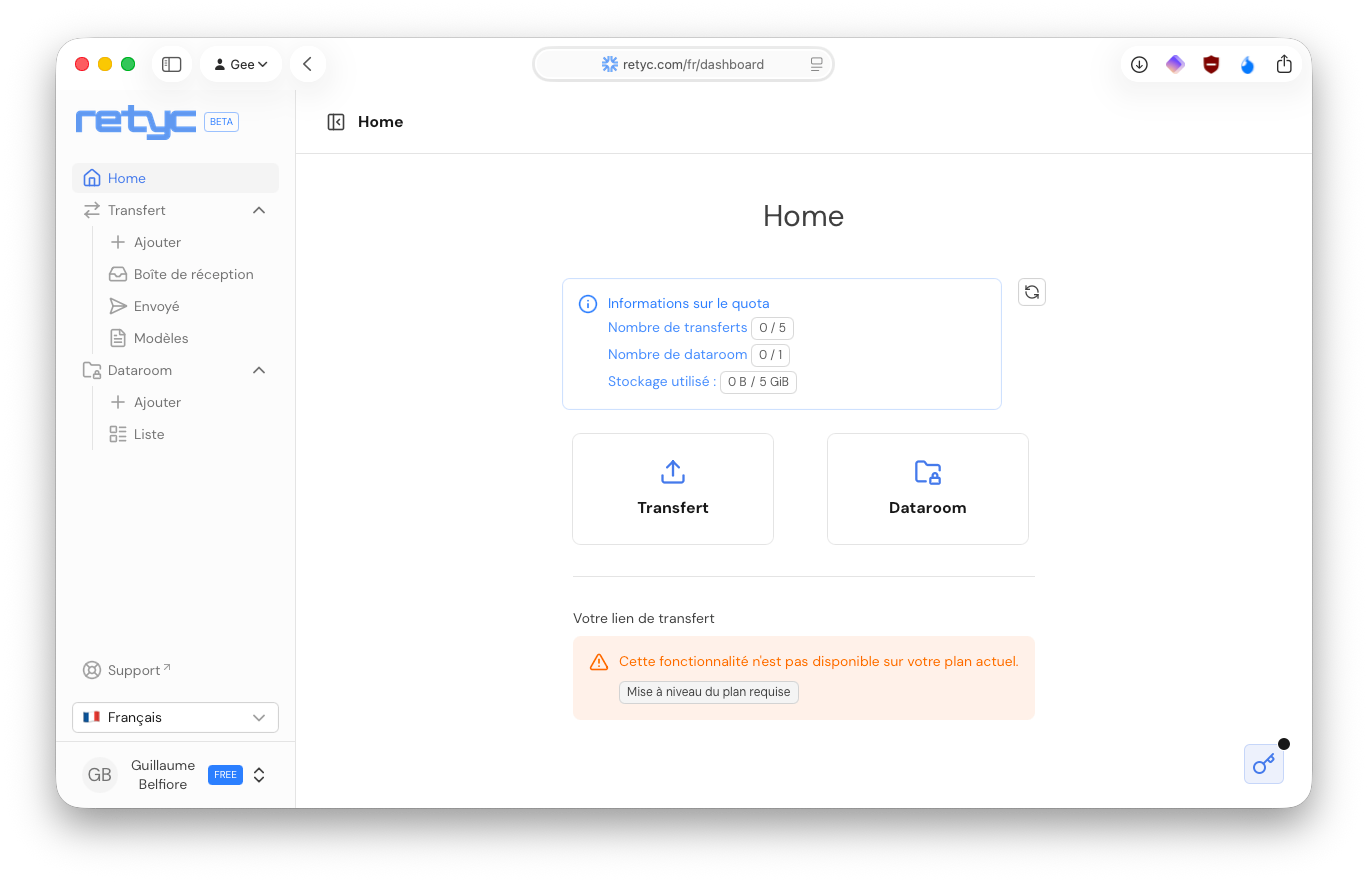Open the Français language dropdown
Viewport: 1368px width, 882px height.
175,717
